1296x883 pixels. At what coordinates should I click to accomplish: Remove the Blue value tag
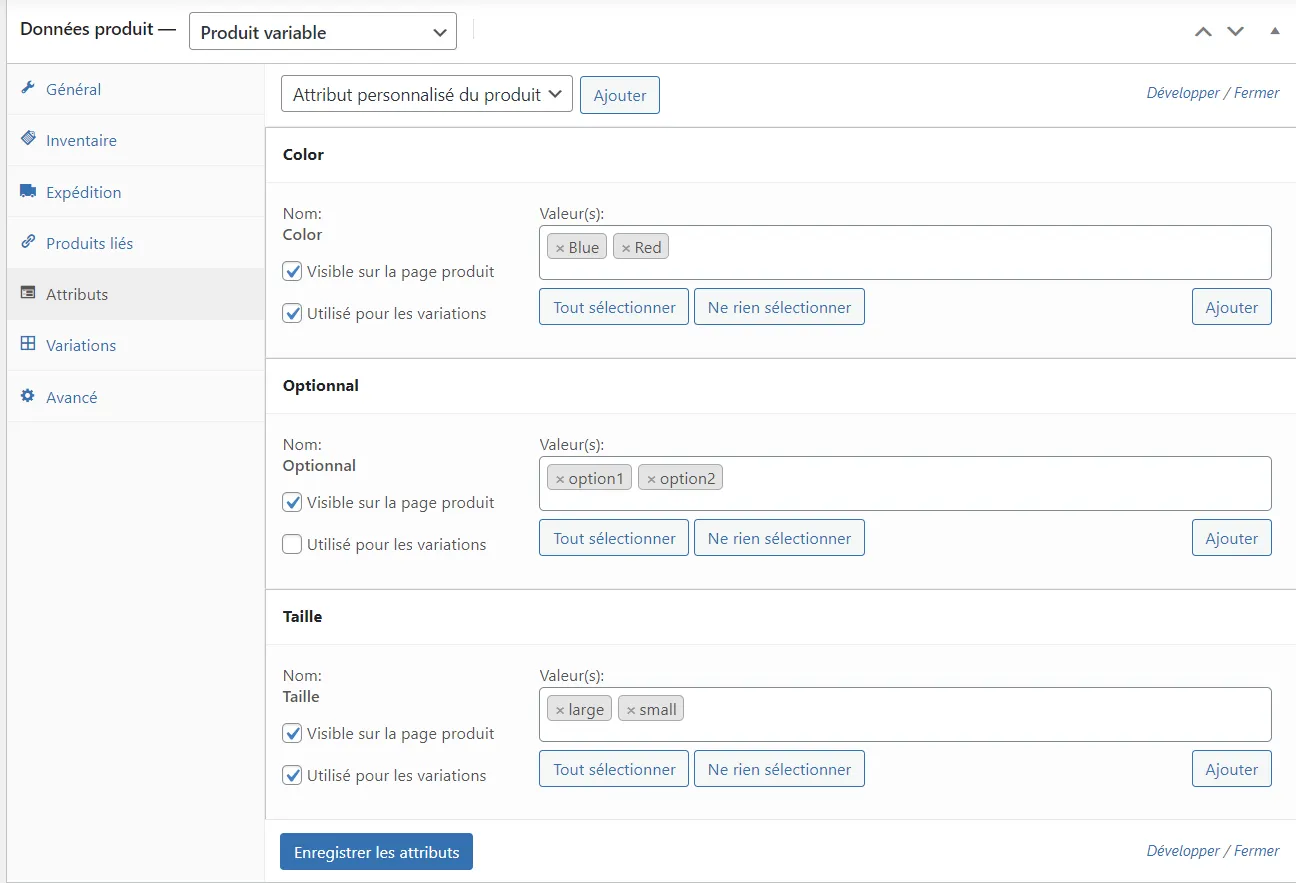(560, 248)
